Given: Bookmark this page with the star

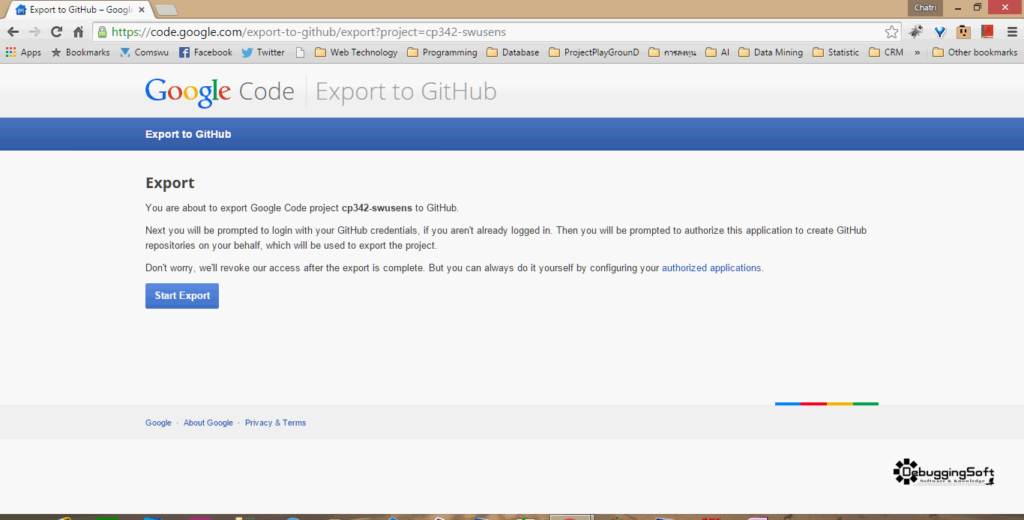Looking at the screenshot, I should tap(891, 32).
